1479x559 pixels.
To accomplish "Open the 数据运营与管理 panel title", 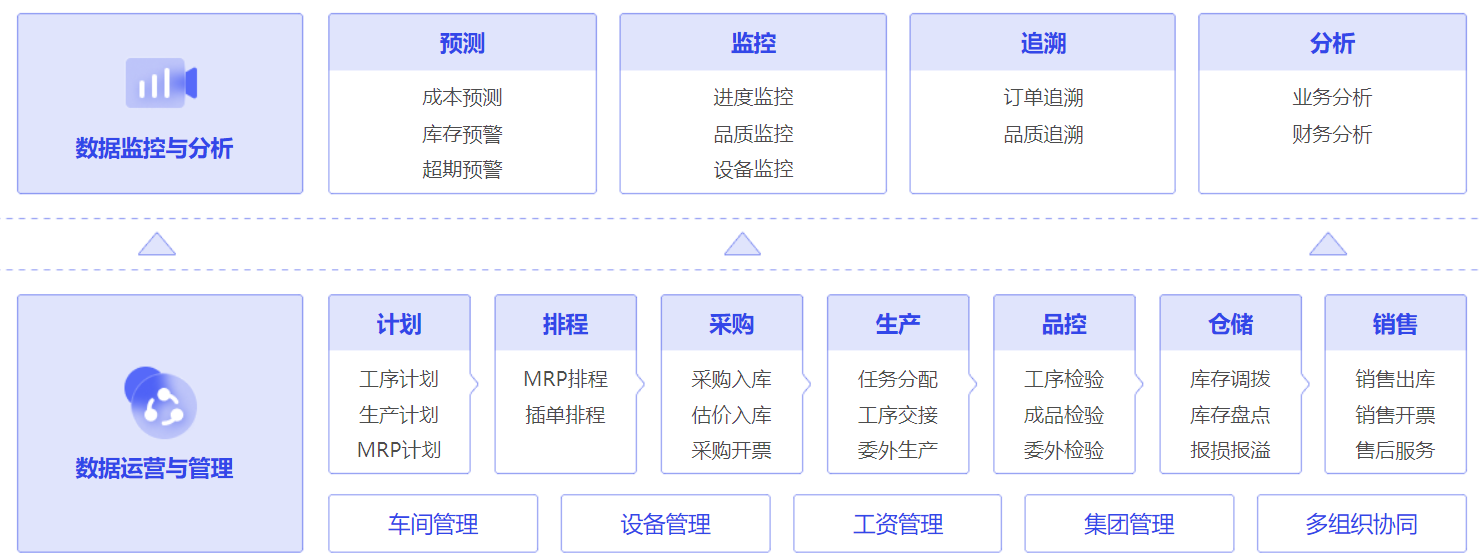I will [x=154, y=468].
